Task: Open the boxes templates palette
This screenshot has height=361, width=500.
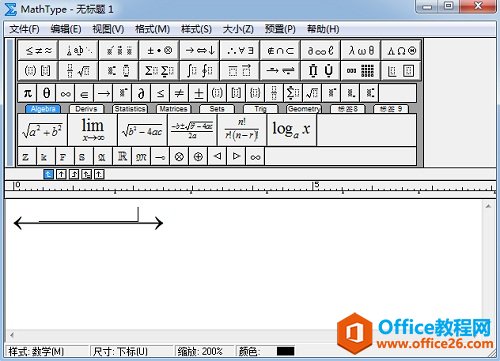Action: click(401, 70)
